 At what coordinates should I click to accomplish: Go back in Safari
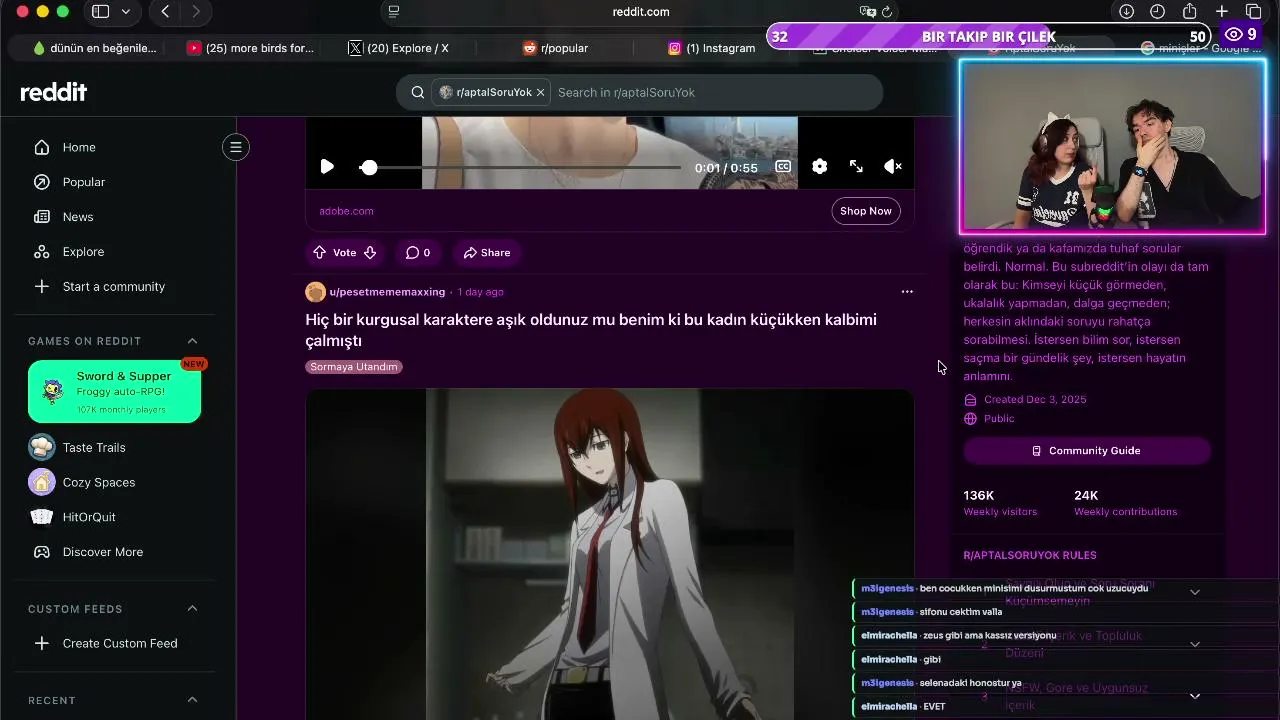coord(165,12)
